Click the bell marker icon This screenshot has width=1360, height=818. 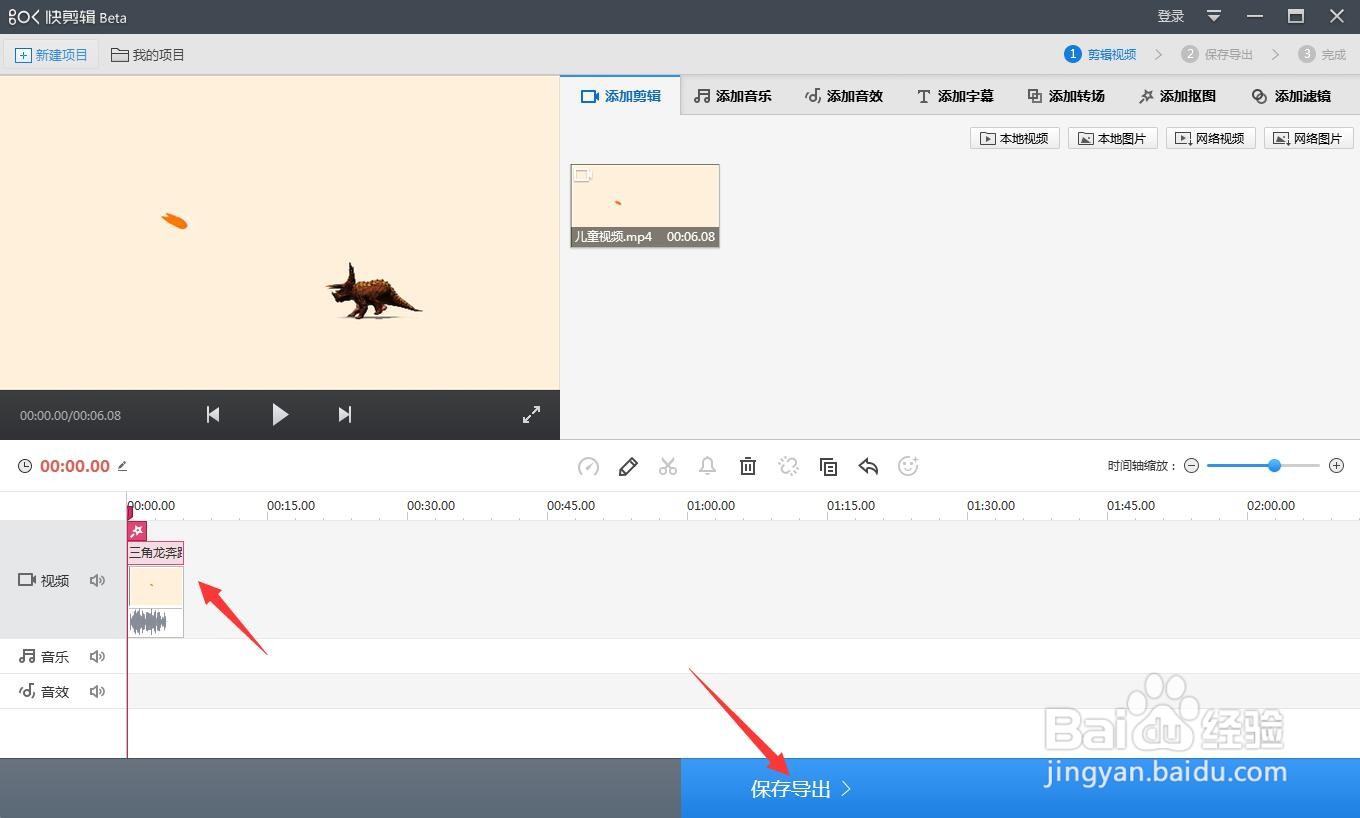click(x=707, y=466)
